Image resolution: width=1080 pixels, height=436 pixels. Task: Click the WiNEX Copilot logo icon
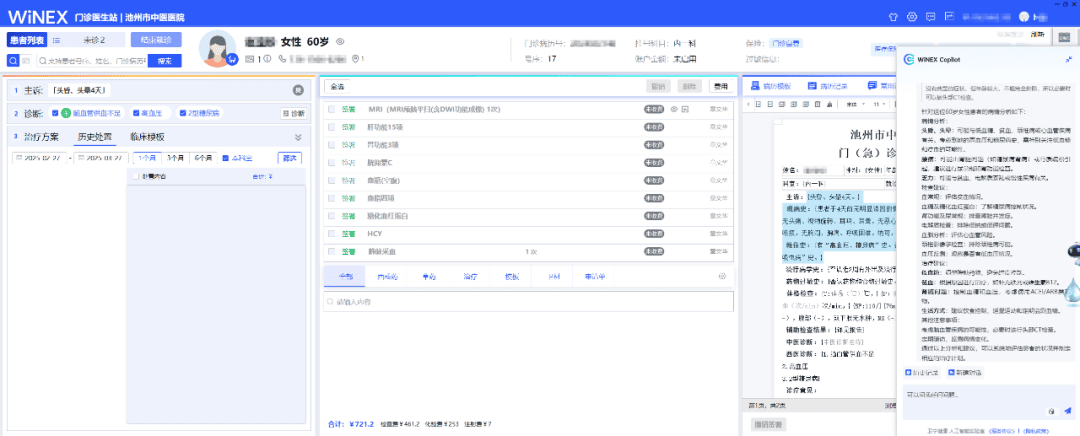click(908, 59)
